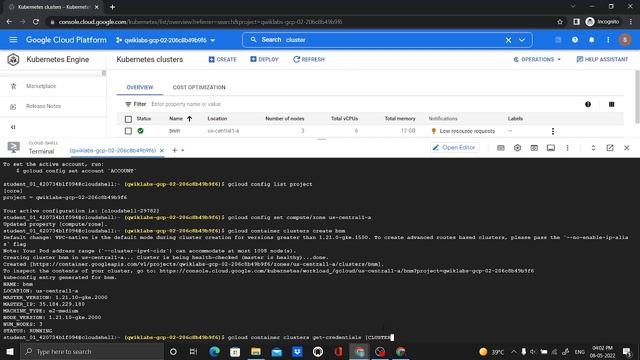Open the OPERATIONS dropdown
The width and height of the screenshot is (640, 360).
click(537, 60)
